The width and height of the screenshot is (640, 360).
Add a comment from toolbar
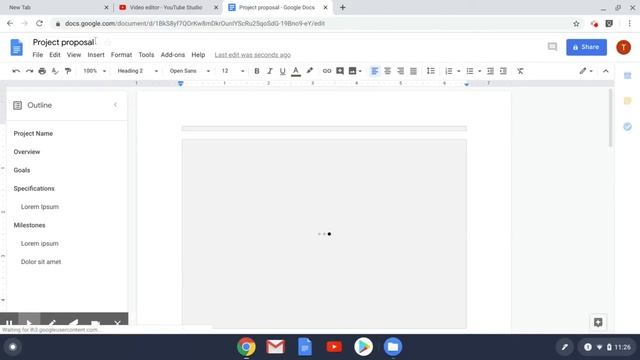click(x=340, y=71)
